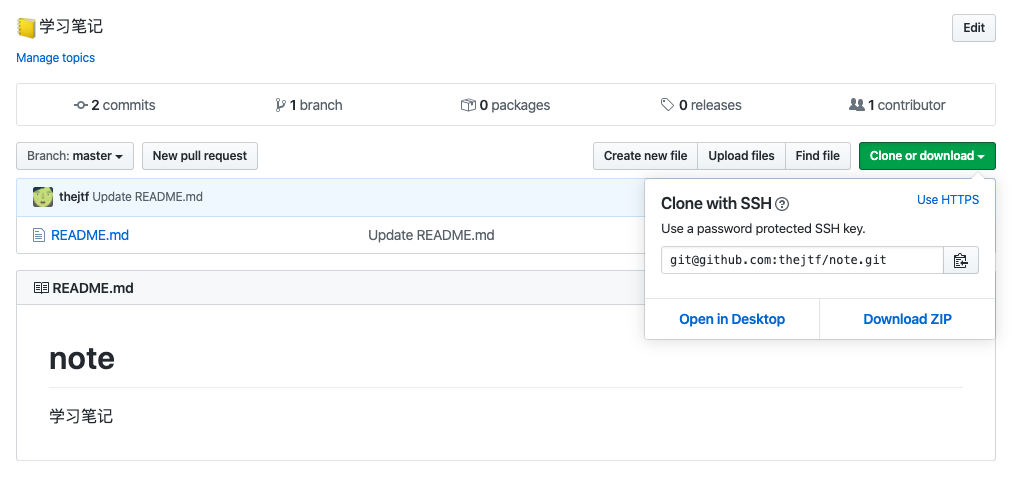
Task: Open the 0 packages page
Action: point(505,105)
